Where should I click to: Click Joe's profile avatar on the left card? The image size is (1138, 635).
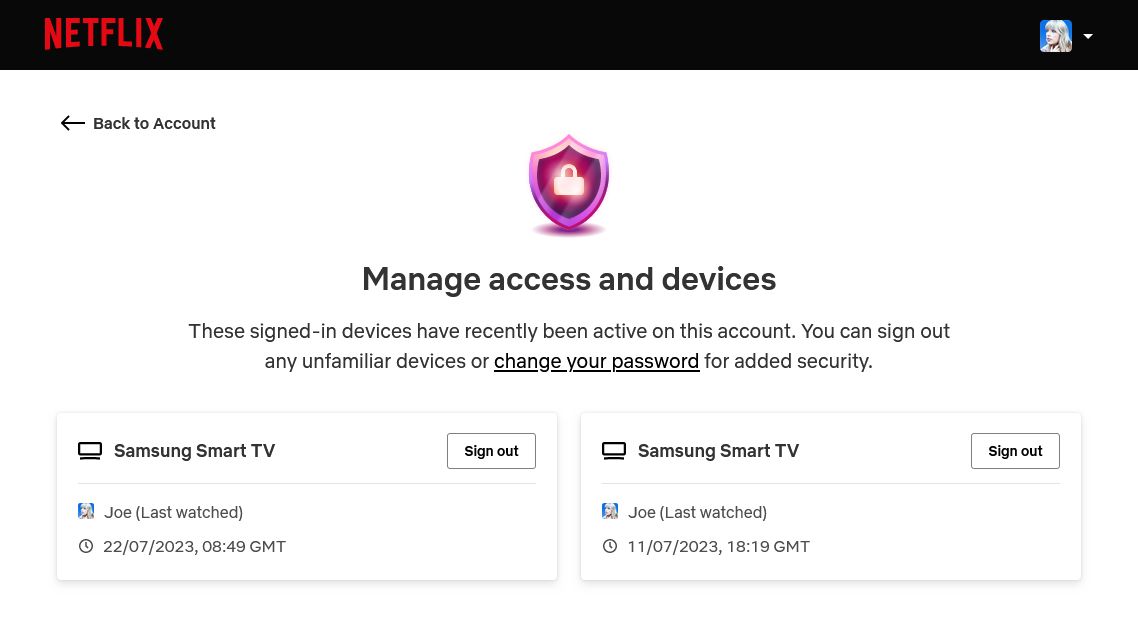click(86, 511)
